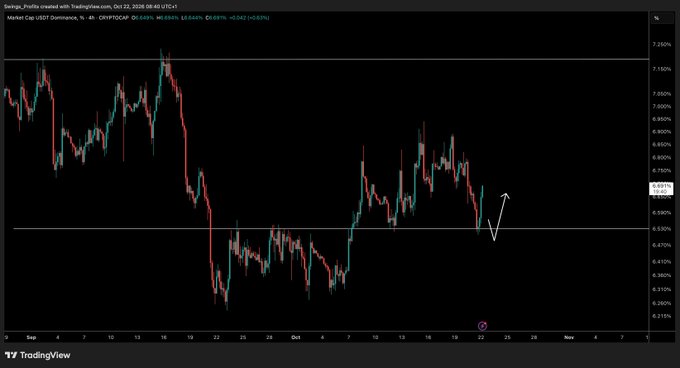Select the current price label 6.691%
This screenshot has height=368, width=680.
661,186
